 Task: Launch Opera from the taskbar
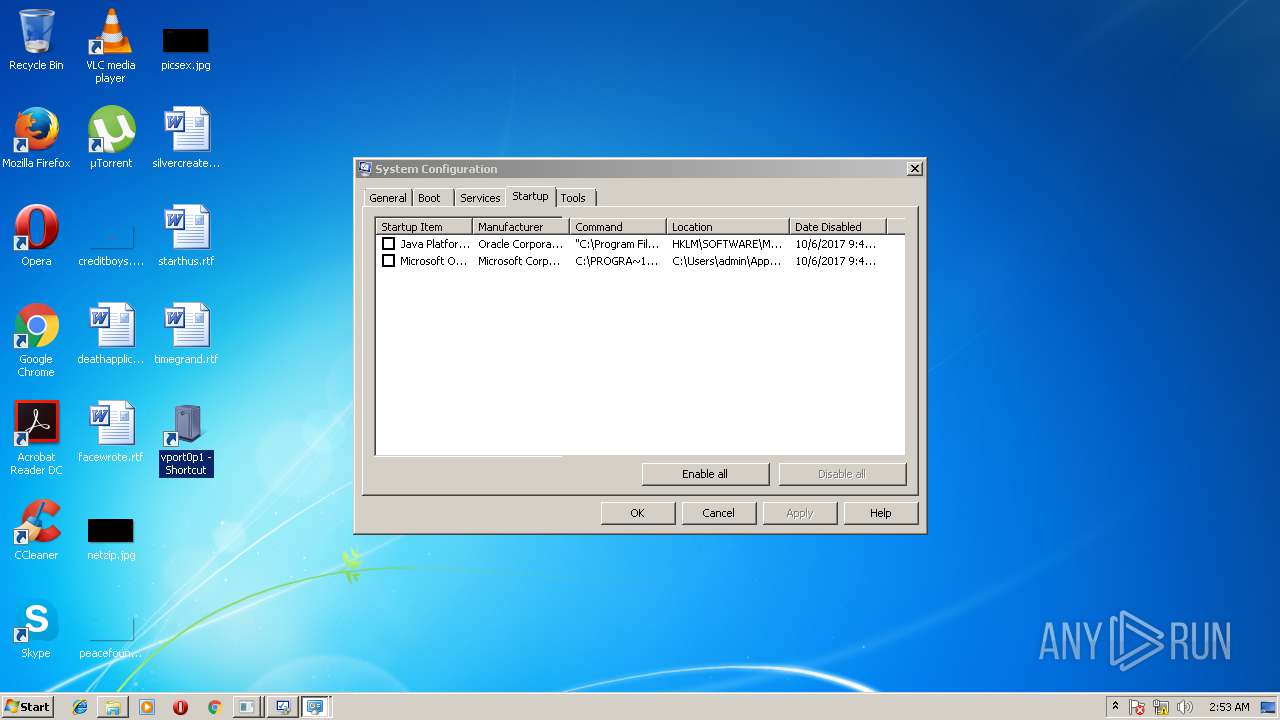coord(180,707)
